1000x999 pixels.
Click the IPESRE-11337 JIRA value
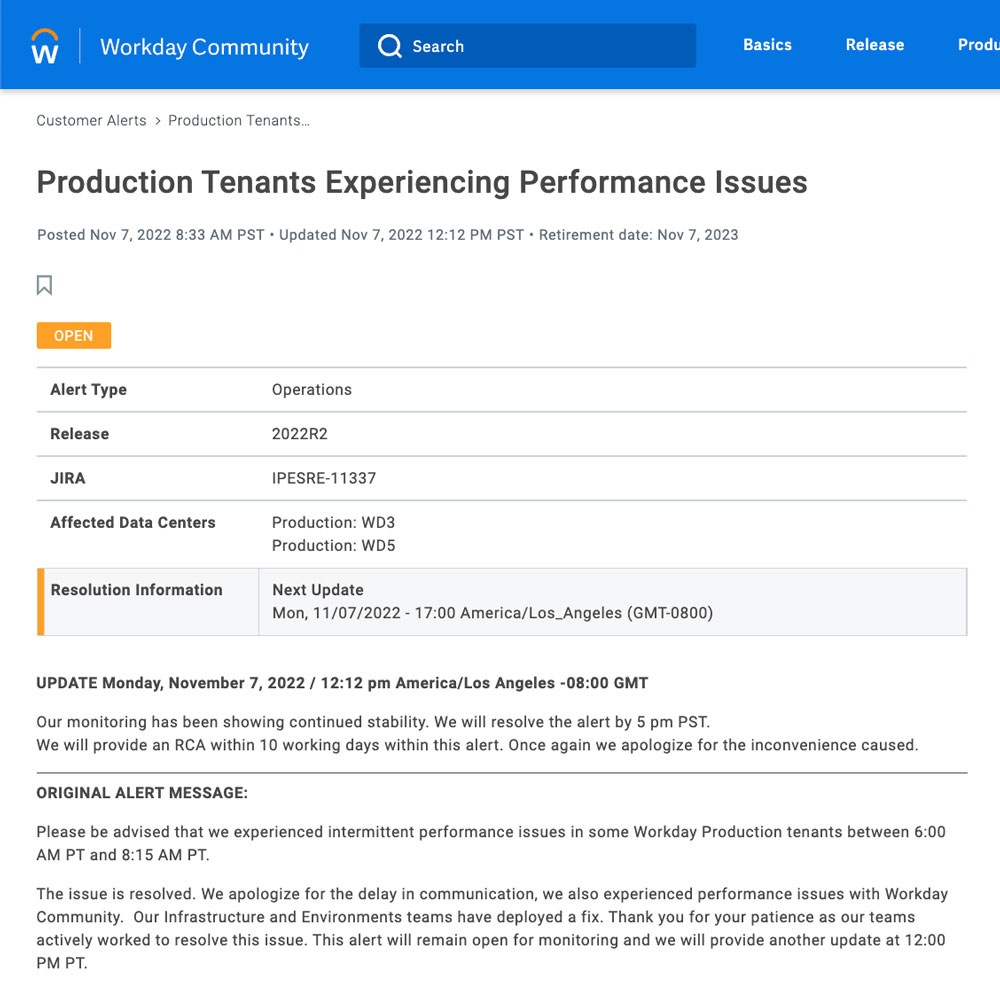[x=324, y=478]
